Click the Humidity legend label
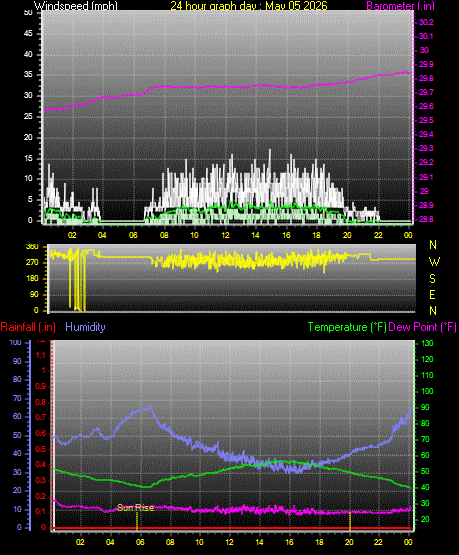 tap(85, 327)
